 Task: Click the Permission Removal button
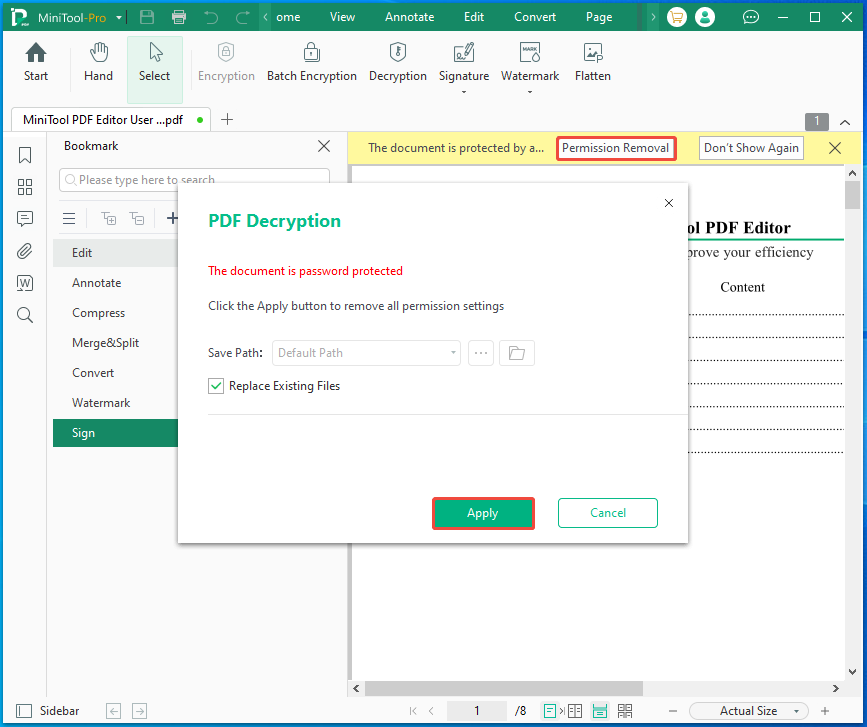[x=615, y=148]
